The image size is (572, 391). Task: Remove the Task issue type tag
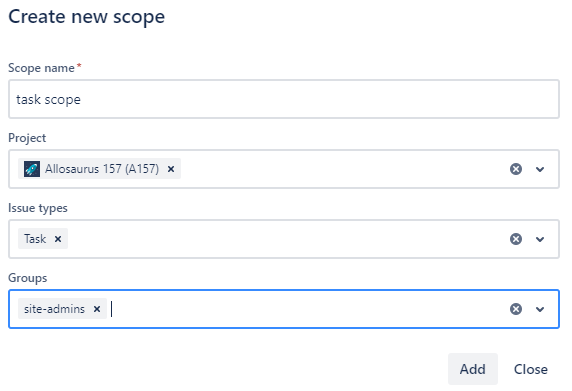(58, 239)
